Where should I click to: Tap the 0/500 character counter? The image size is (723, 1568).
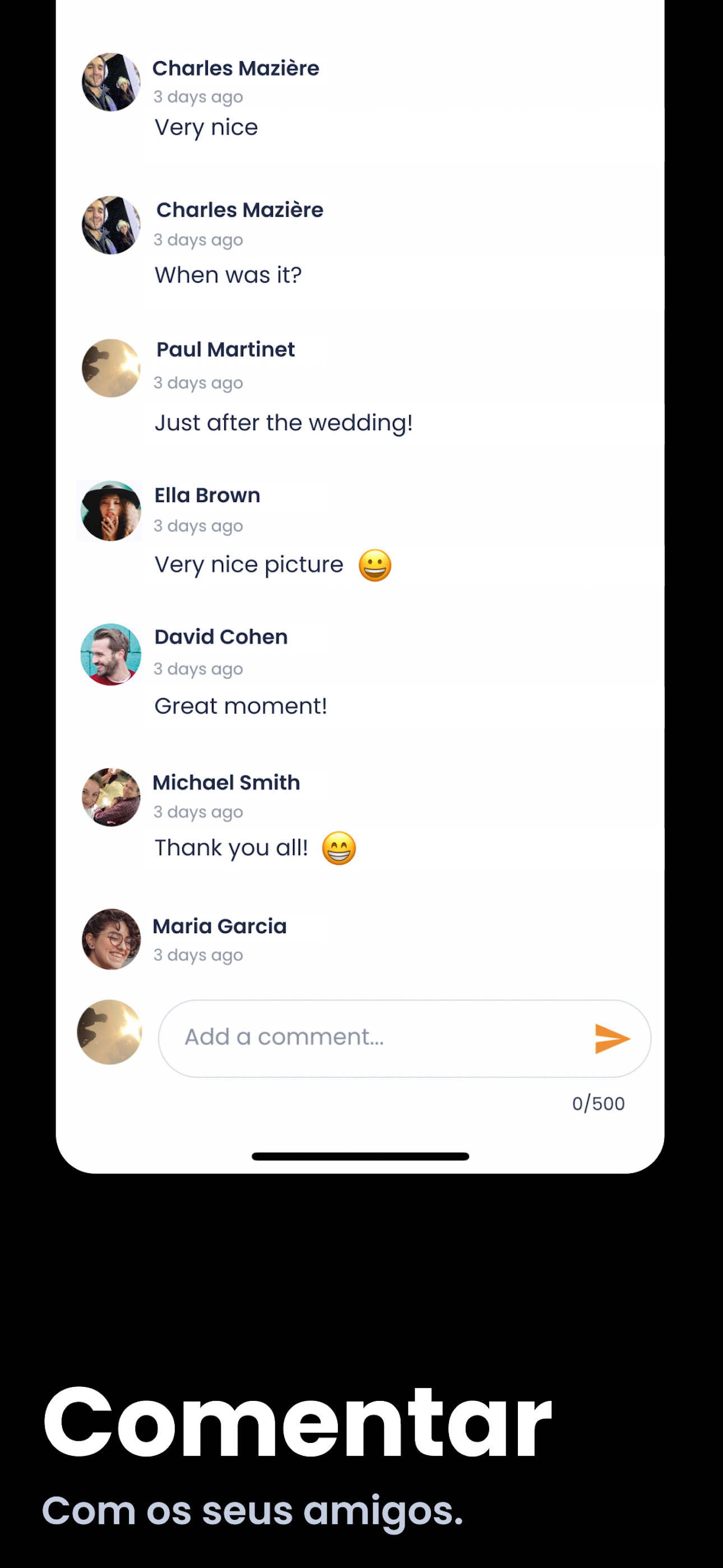pos(598,1104)
